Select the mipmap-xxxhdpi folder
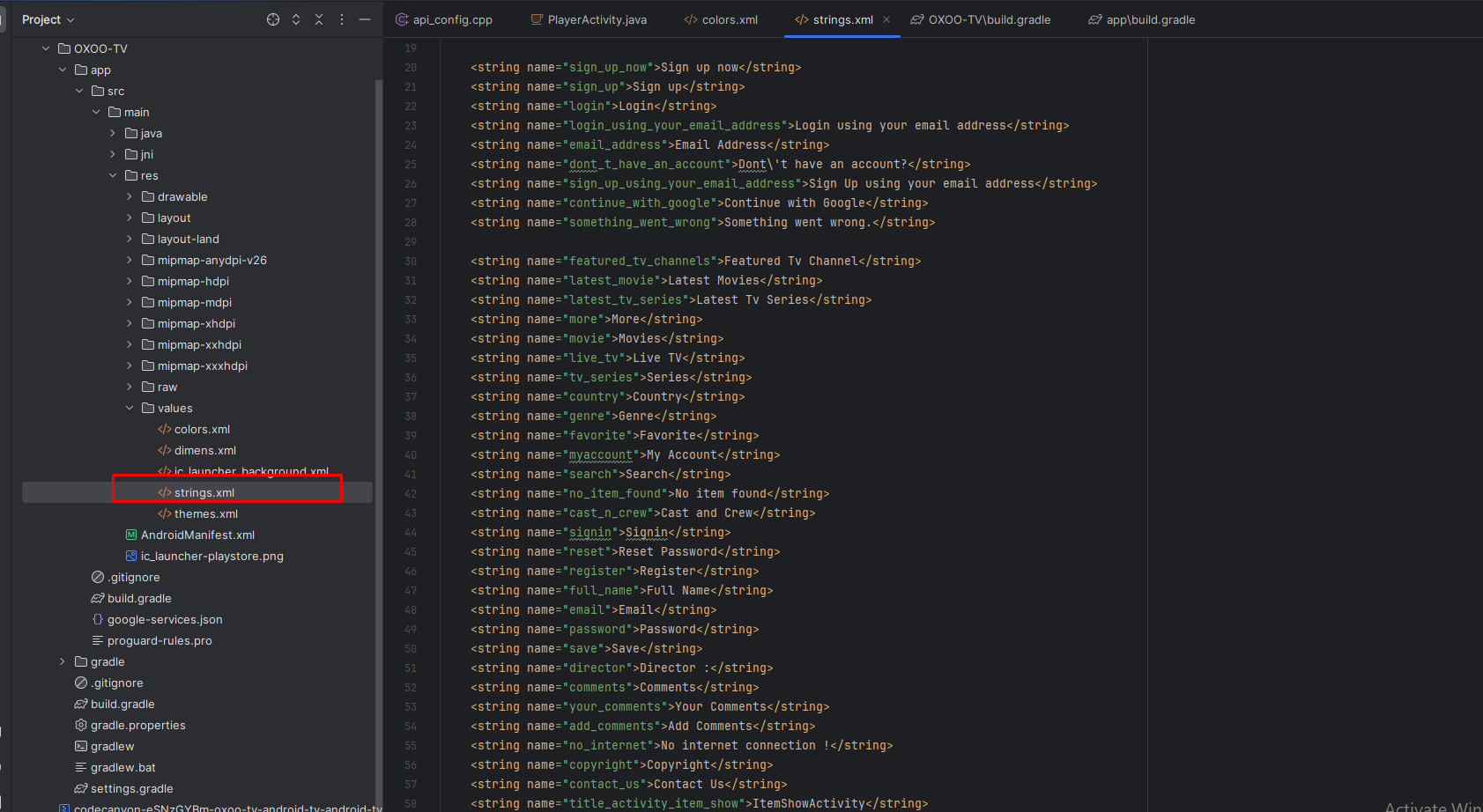Viewport: 1483px width, 812px height. (x=202, y=365)
